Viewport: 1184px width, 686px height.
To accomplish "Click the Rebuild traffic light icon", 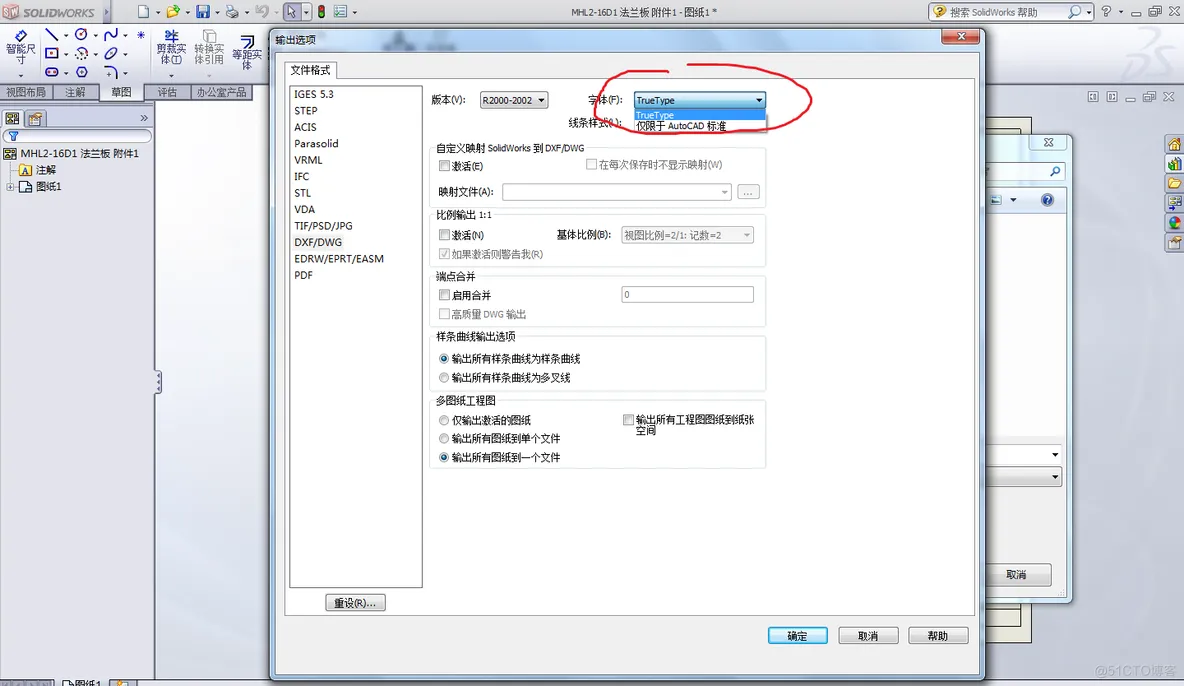I will point(322,11).
